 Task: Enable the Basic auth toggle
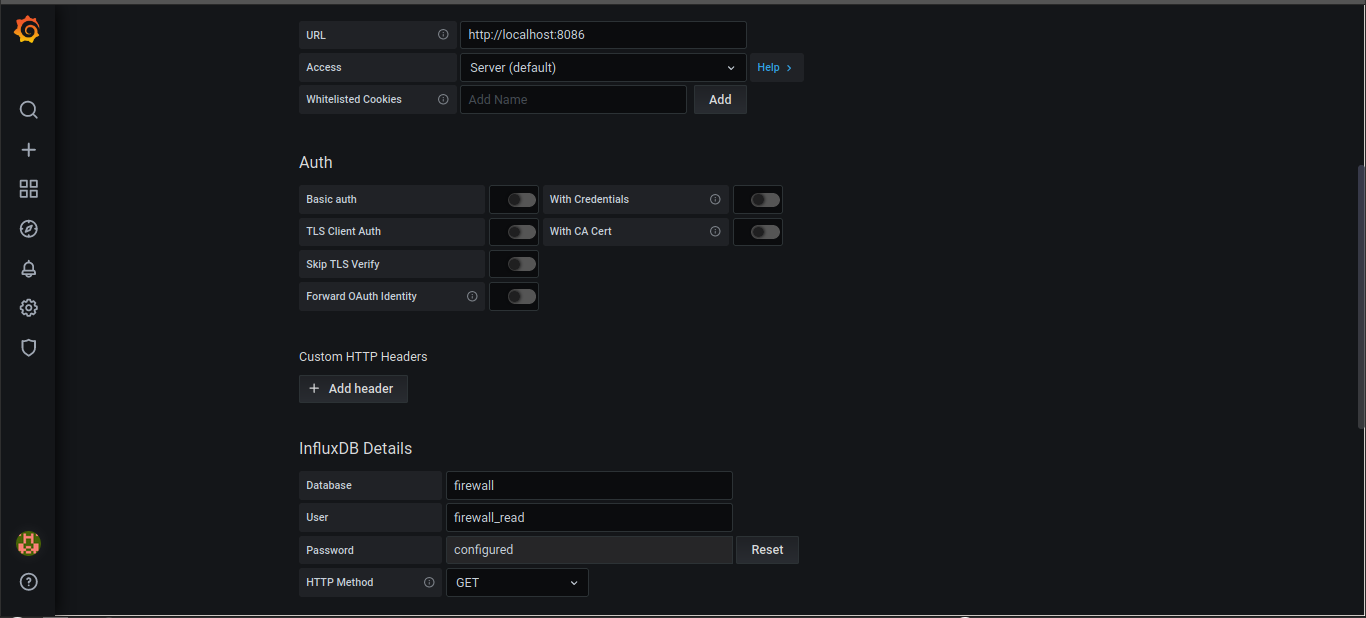click(x=521, y=200)
